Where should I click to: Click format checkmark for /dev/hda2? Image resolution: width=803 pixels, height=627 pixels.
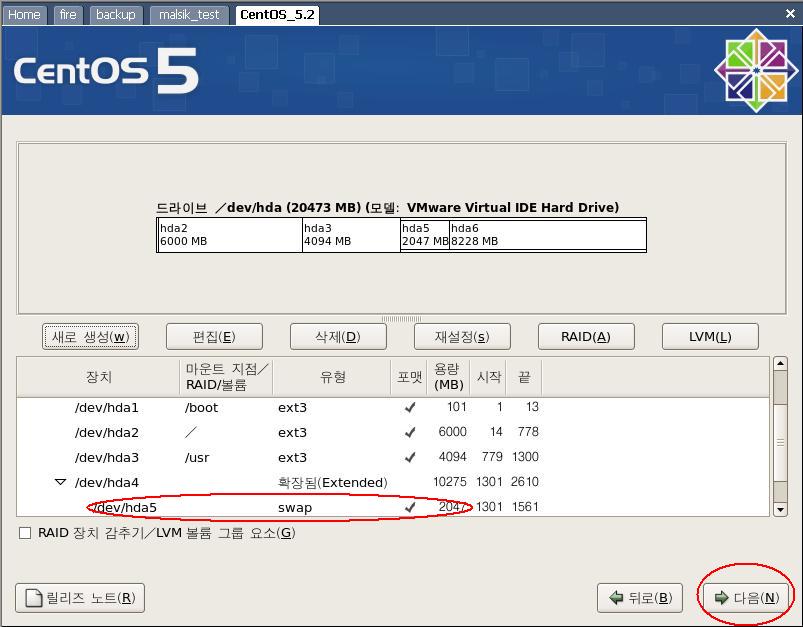click(410, 433)
